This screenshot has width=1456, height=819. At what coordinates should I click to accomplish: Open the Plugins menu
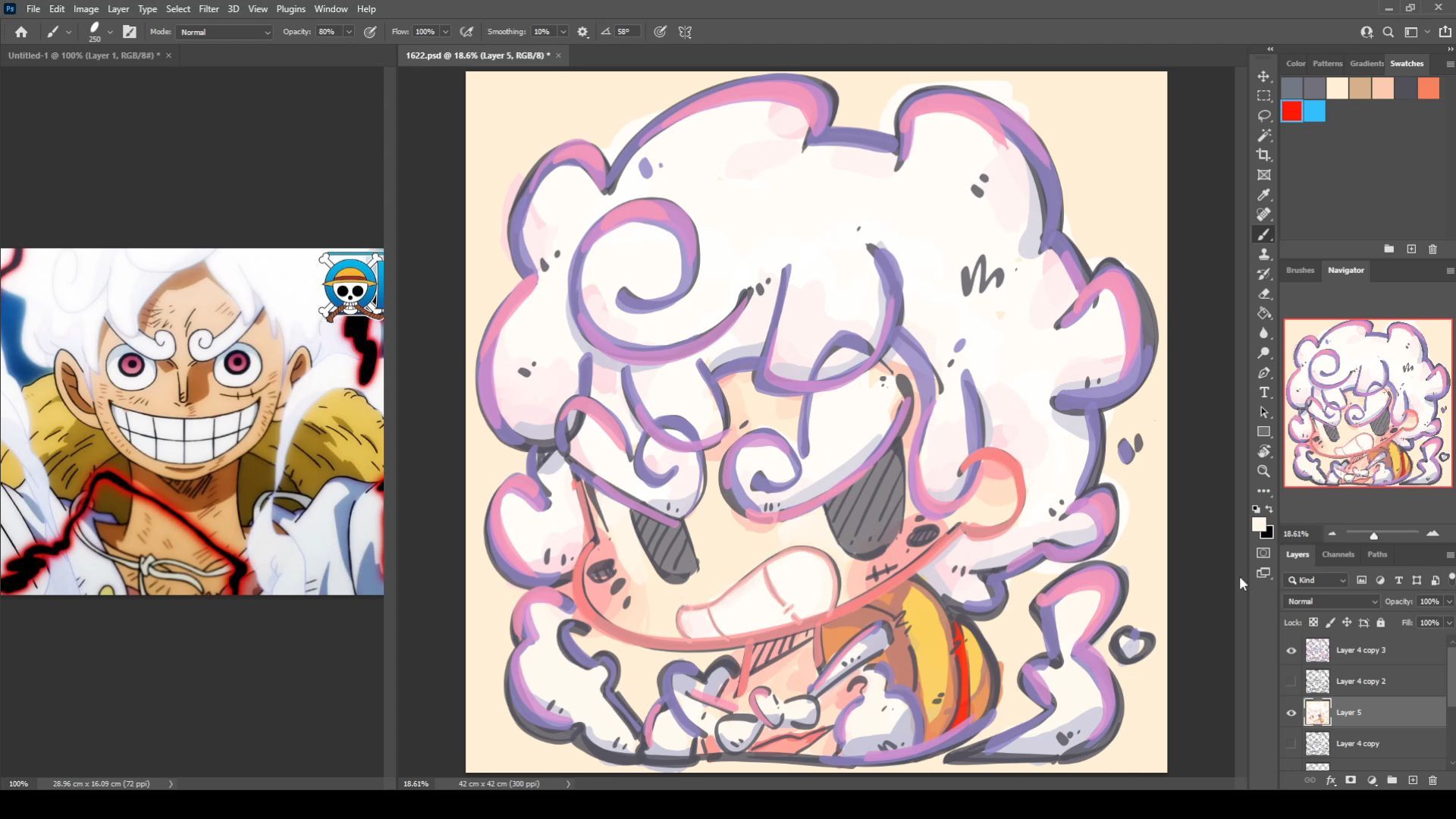click(290, 9)
